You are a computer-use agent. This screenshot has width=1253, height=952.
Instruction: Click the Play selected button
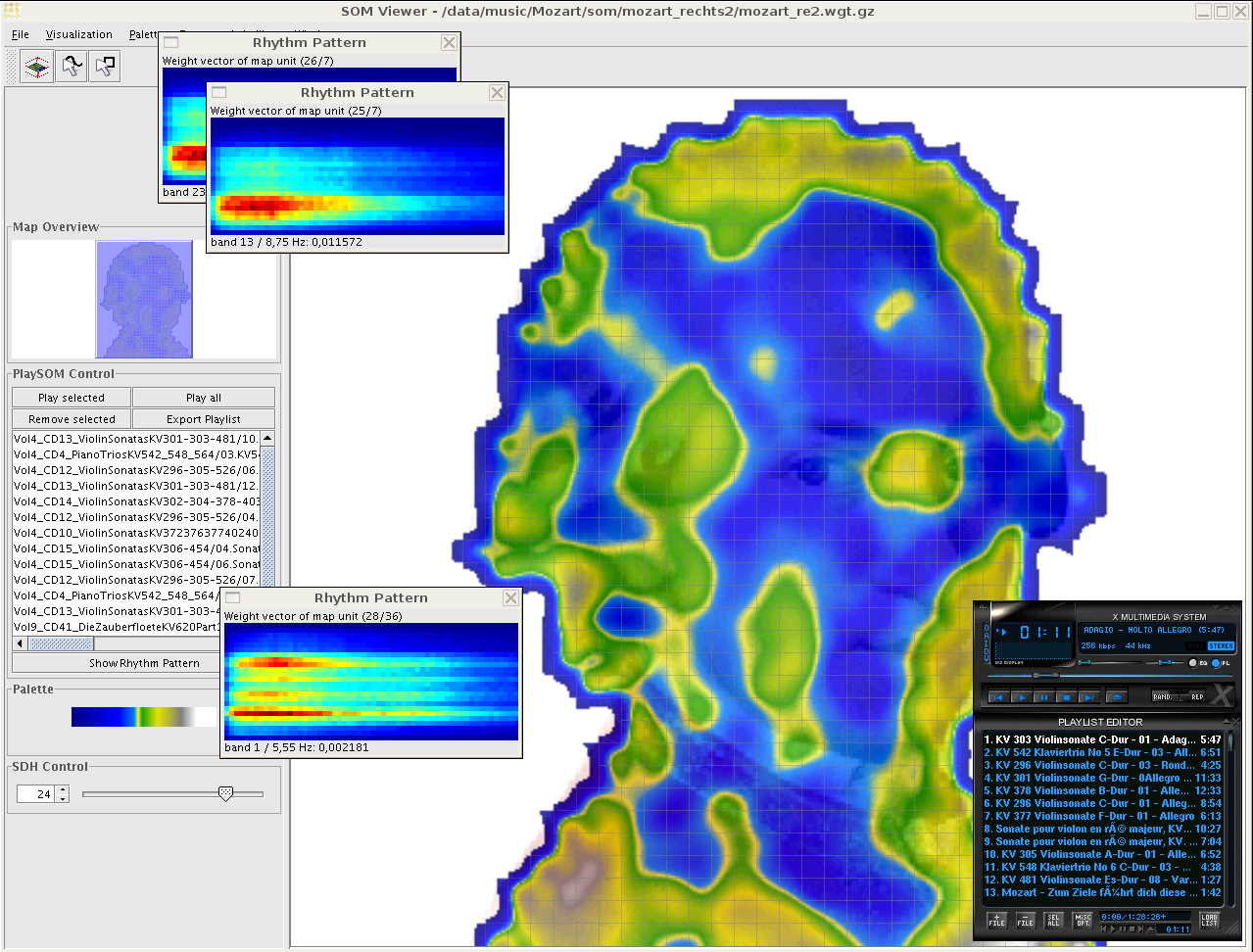click(72, 398)
